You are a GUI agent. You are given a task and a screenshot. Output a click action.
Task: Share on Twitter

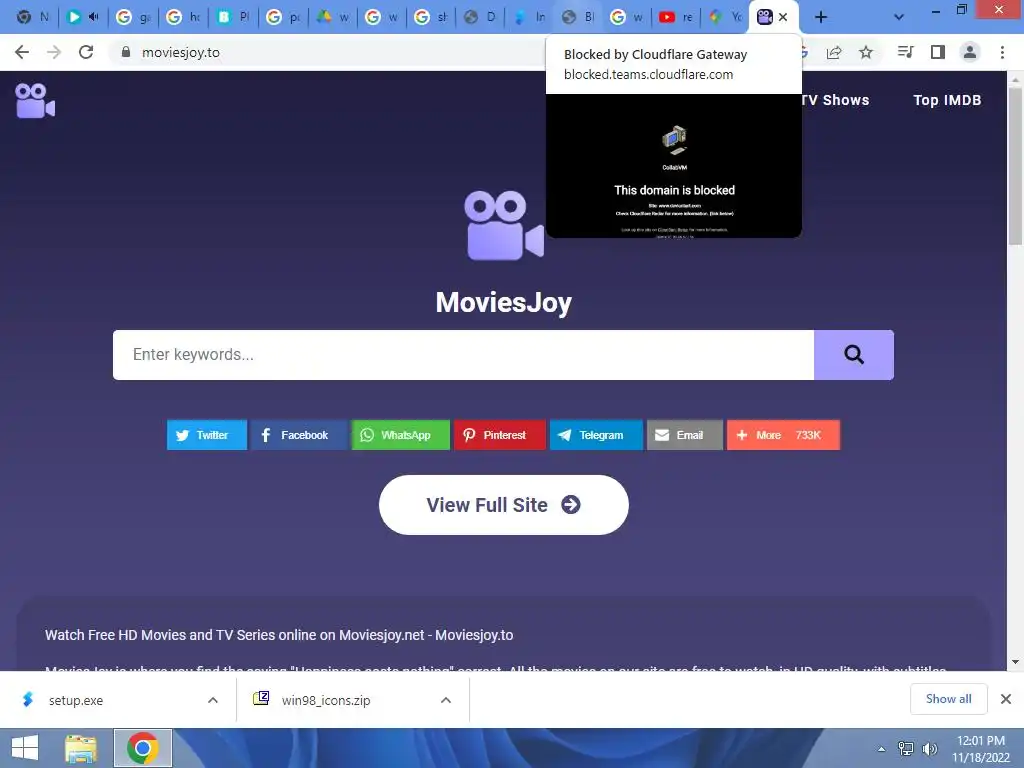click(x=206, y=435)
